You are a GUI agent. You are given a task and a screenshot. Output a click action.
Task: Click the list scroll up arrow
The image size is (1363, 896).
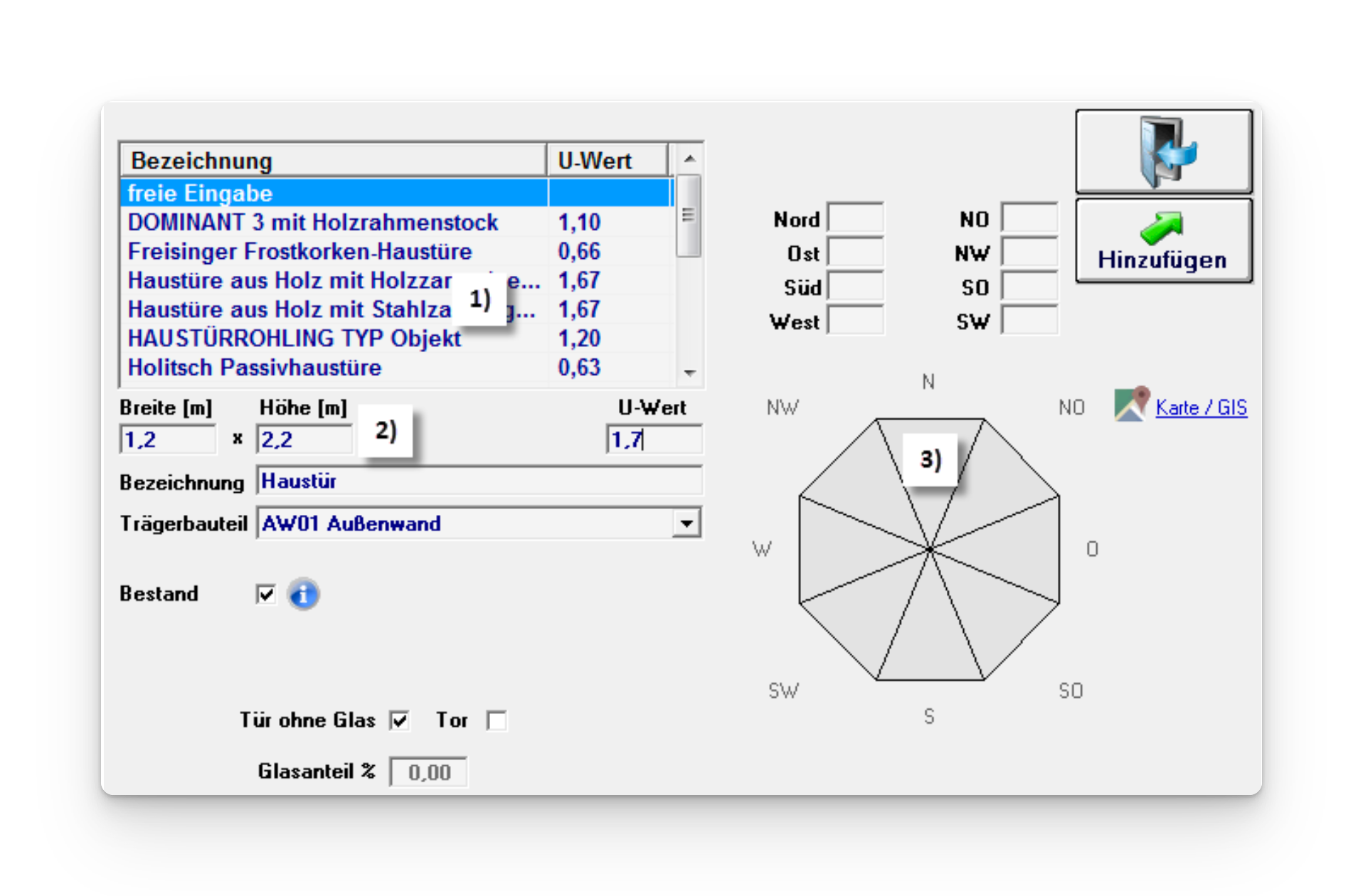tap(689, 159)
